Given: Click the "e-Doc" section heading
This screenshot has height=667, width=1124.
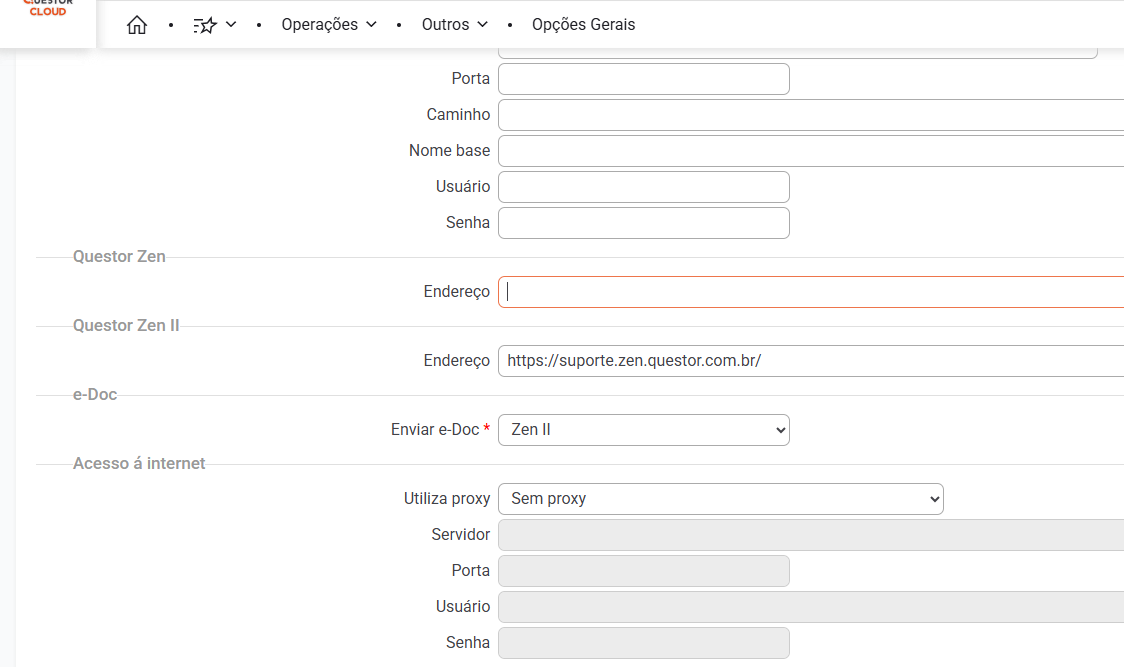Looking at the screenshot, I should point(95,394).
